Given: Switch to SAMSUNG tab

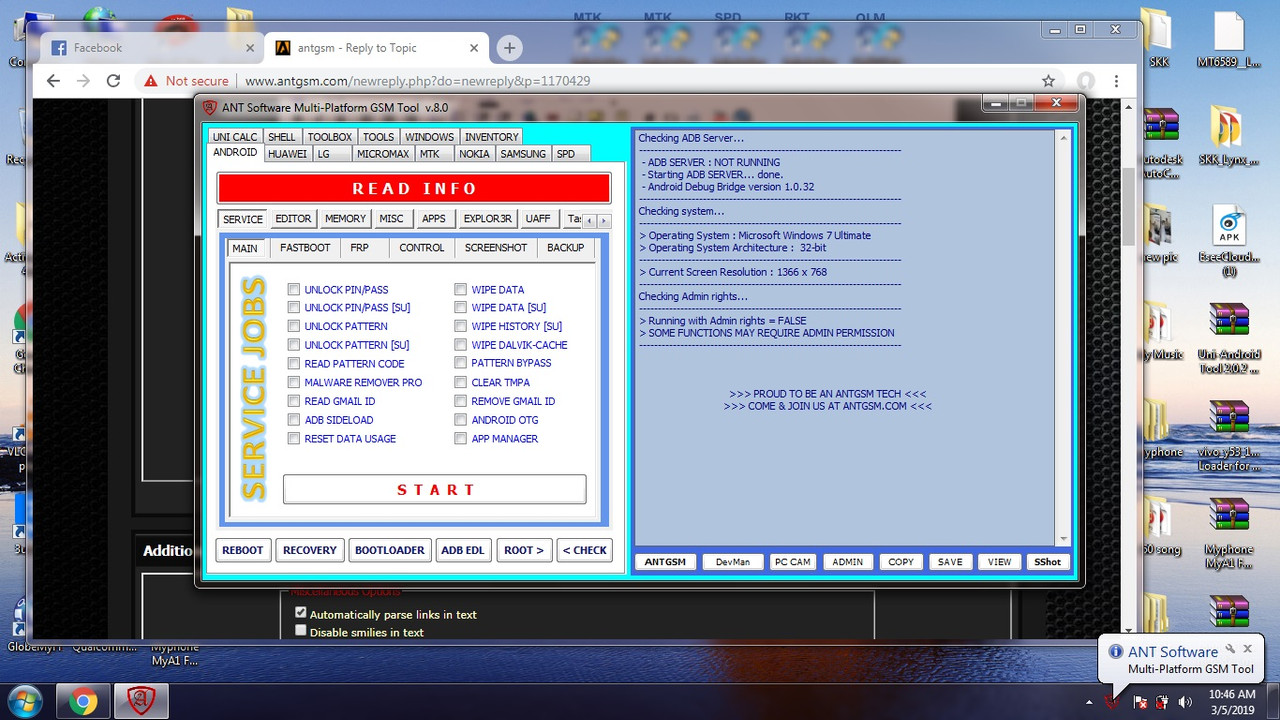Looking at the screenshot, I should 523,154.
